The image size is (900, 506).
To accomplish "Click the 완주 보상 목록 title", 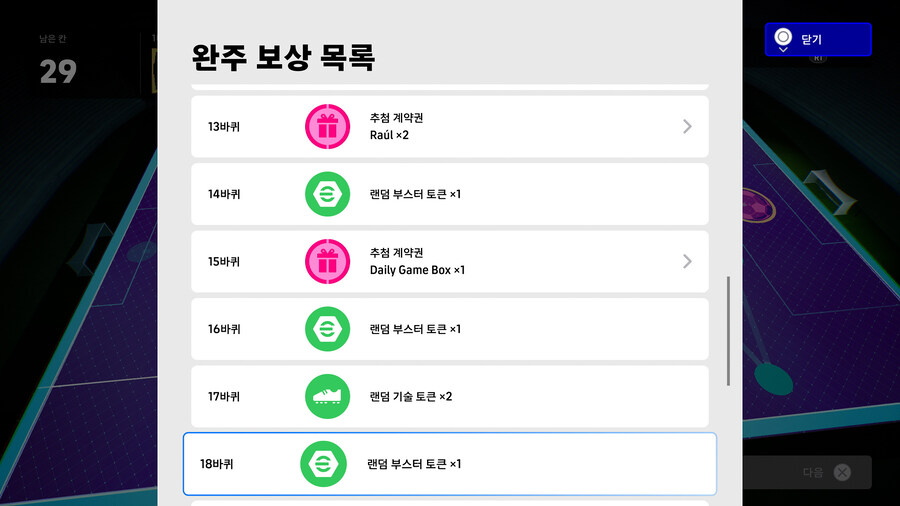I will (x=283, y=57).
